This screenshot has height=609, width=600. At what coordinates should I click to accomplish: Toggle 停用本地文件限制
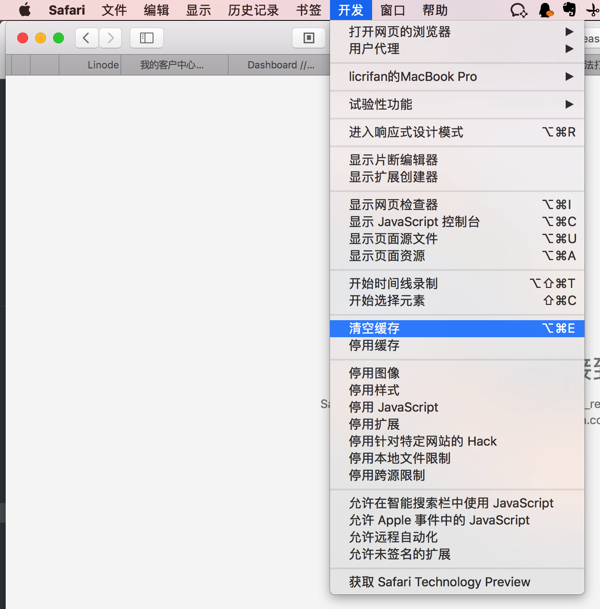[457, 458]
